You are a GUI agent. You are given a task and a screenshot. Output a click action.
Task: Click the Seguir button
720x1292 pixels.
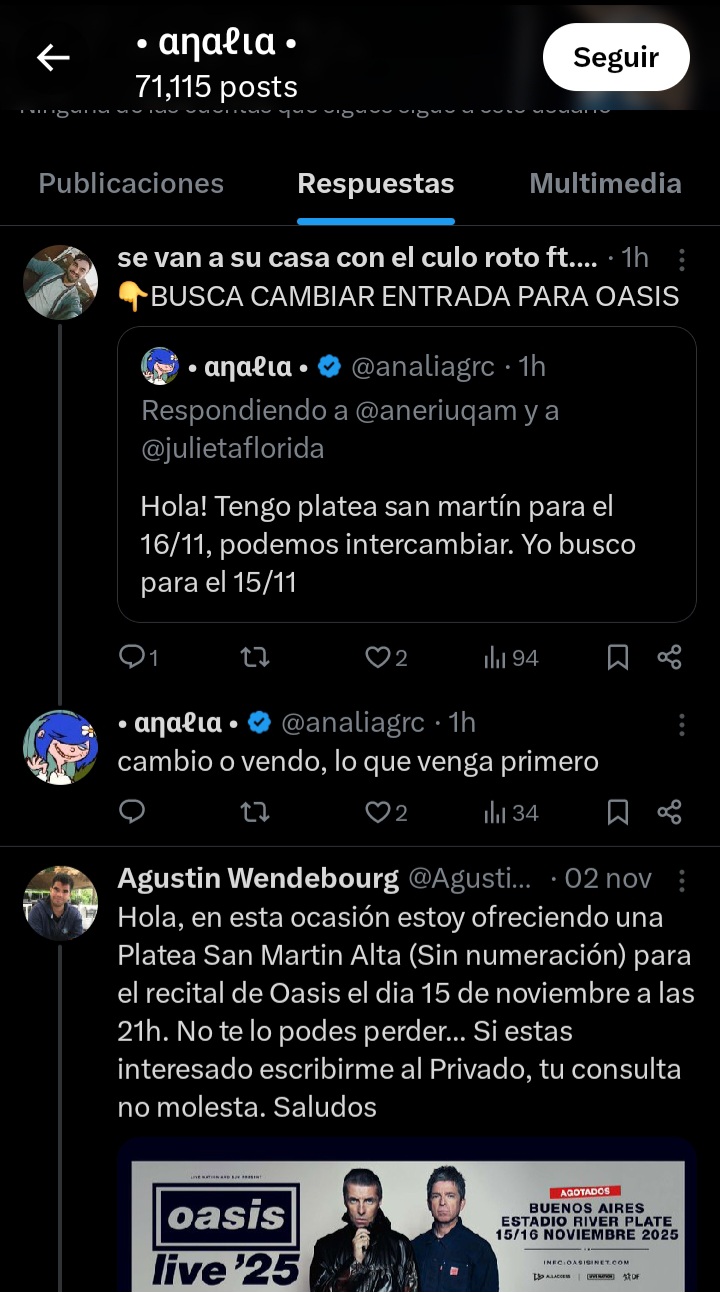616,57
